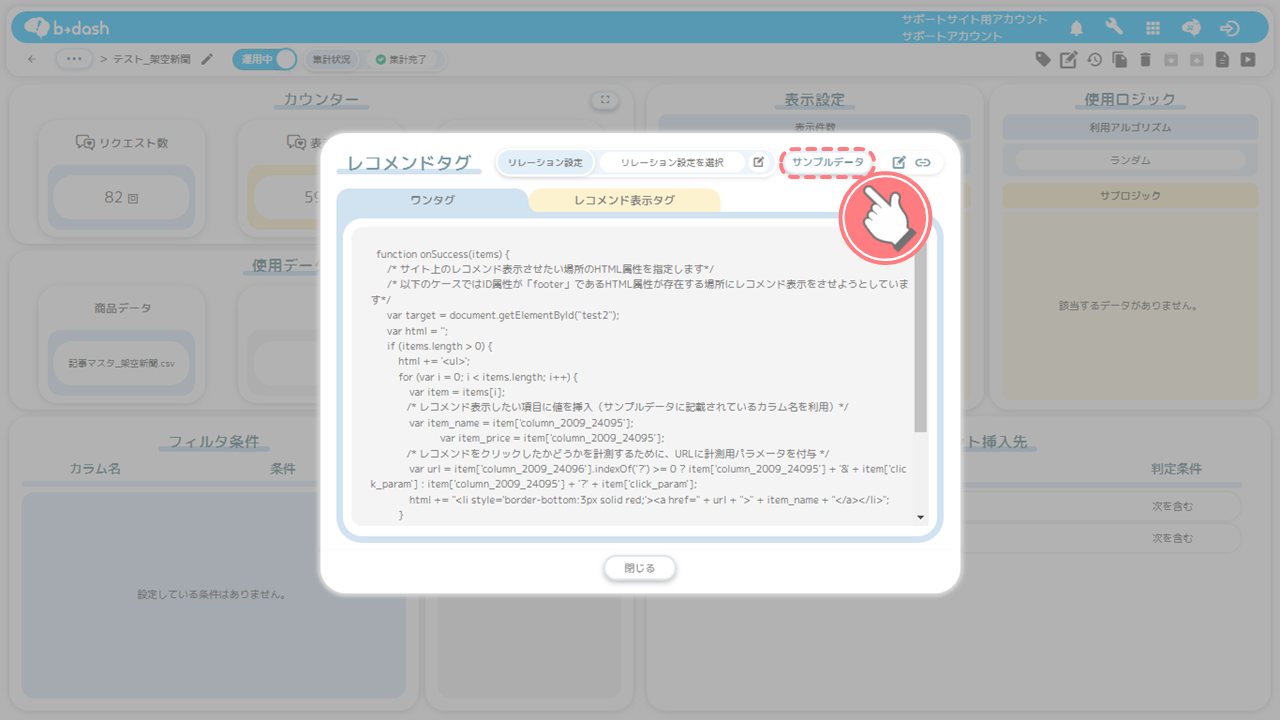
Task: Click the expand icon in カウンター panel
Action: coord(603,100)
